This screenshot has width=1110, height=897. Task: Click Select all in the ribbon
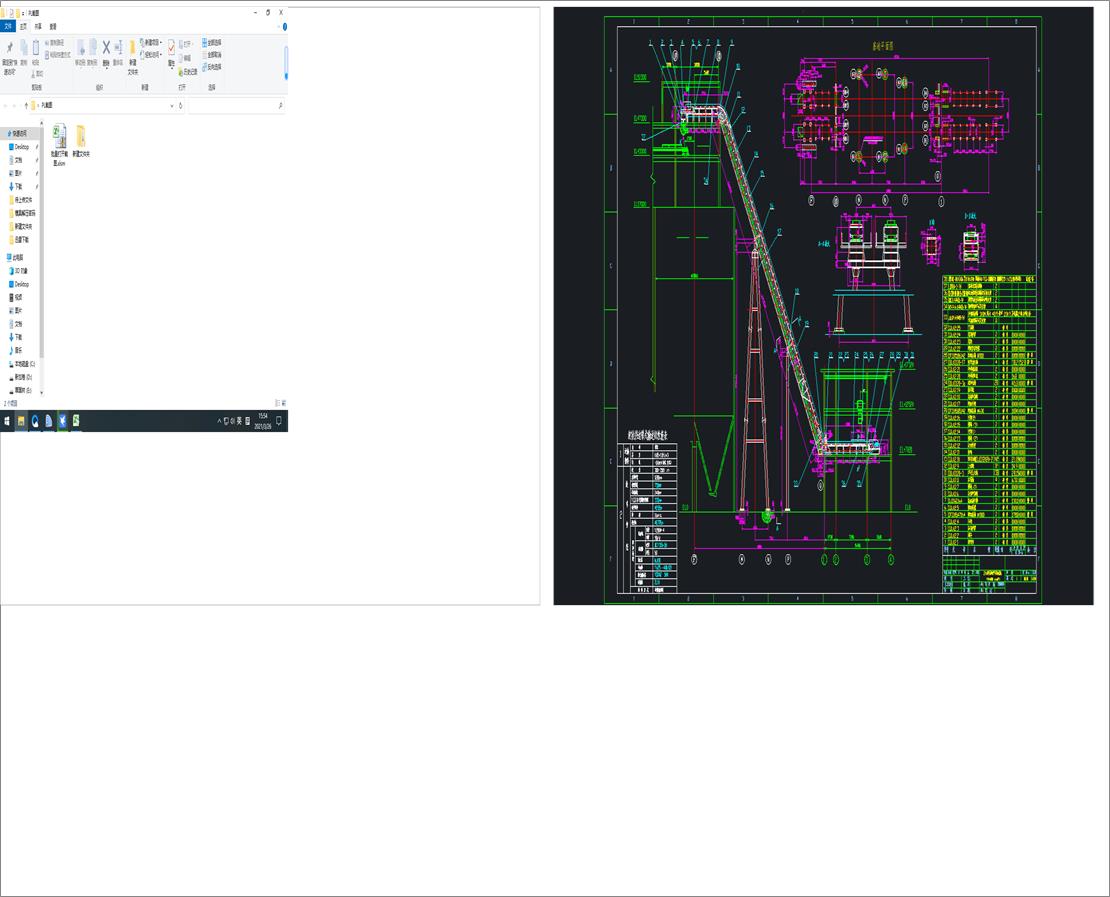212,42
